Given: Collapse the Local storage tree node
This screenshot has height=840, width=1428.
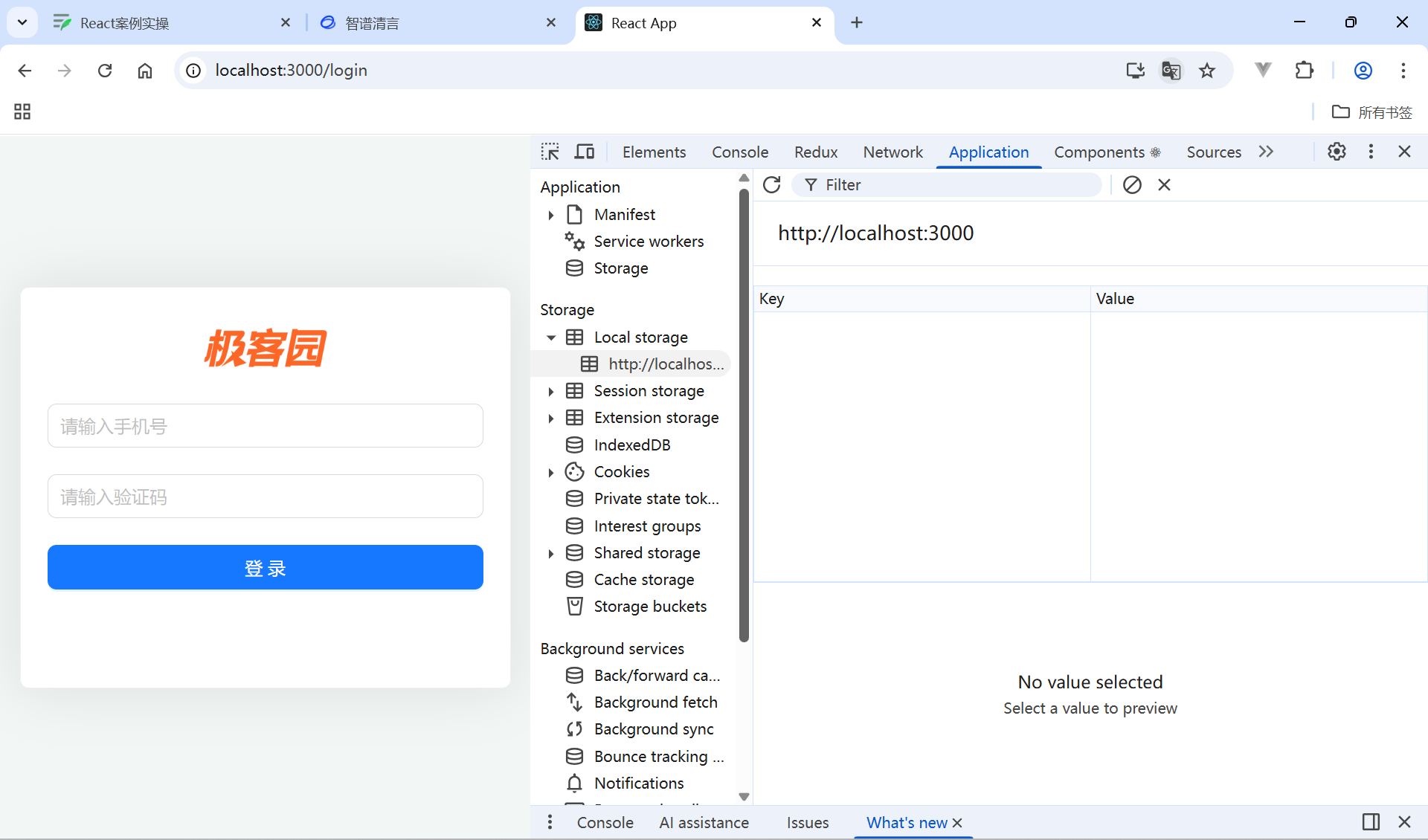Looking at the screenshot, I should (551, 337).
